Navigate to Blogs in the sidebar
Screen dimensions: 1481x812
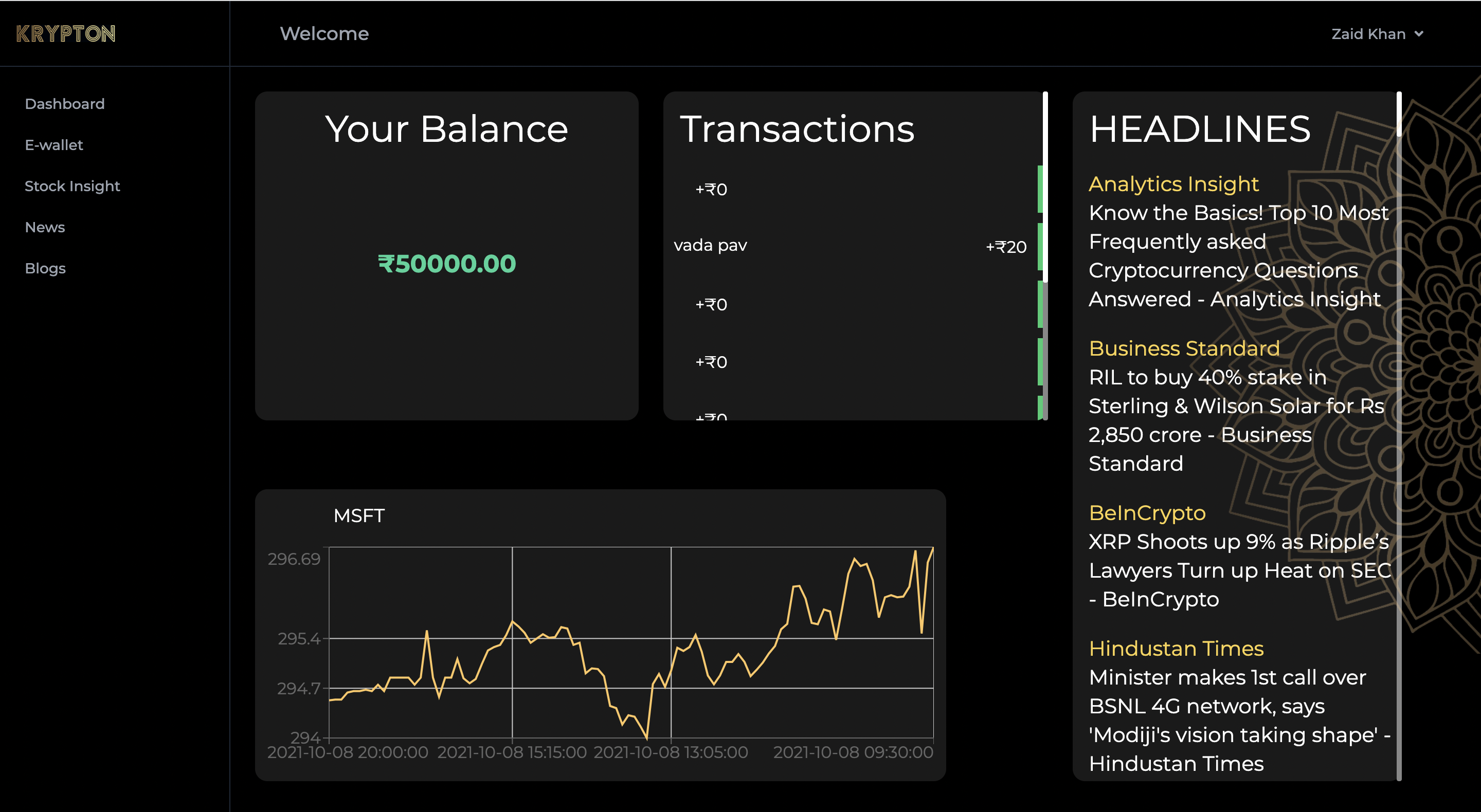point(45,268)
